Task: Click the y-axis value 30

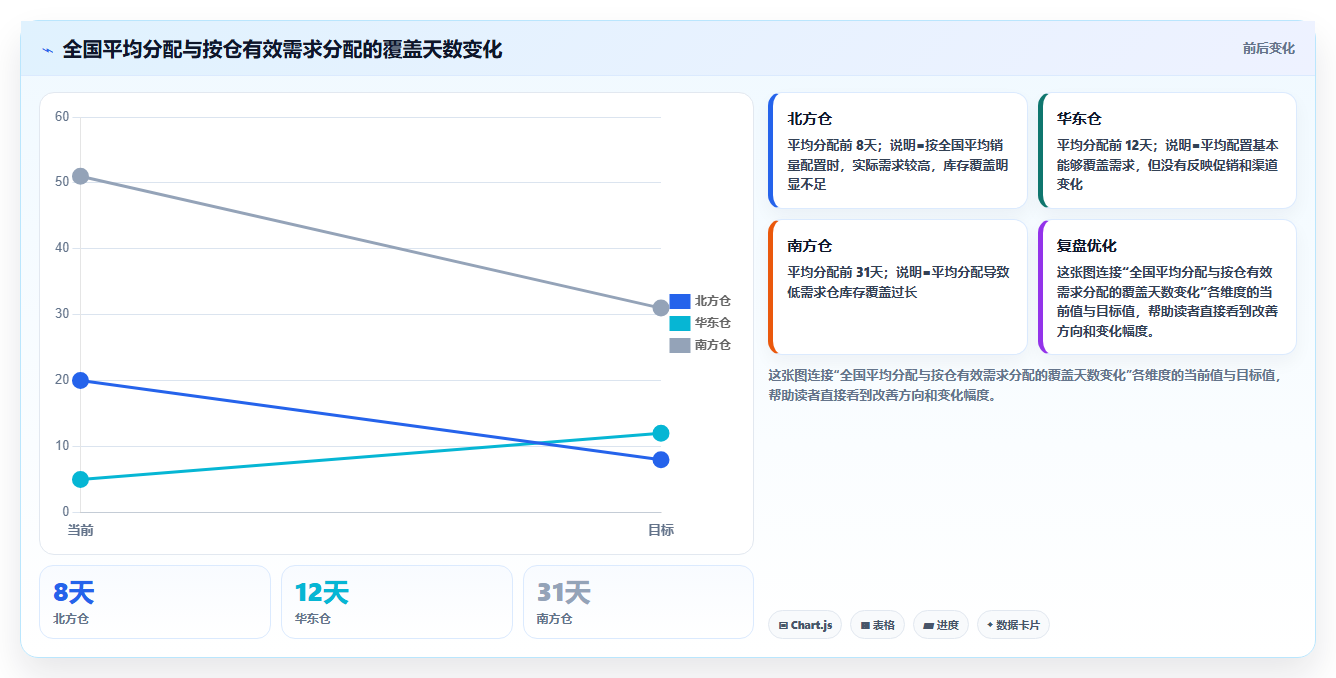Action: (x=62, y=314)
